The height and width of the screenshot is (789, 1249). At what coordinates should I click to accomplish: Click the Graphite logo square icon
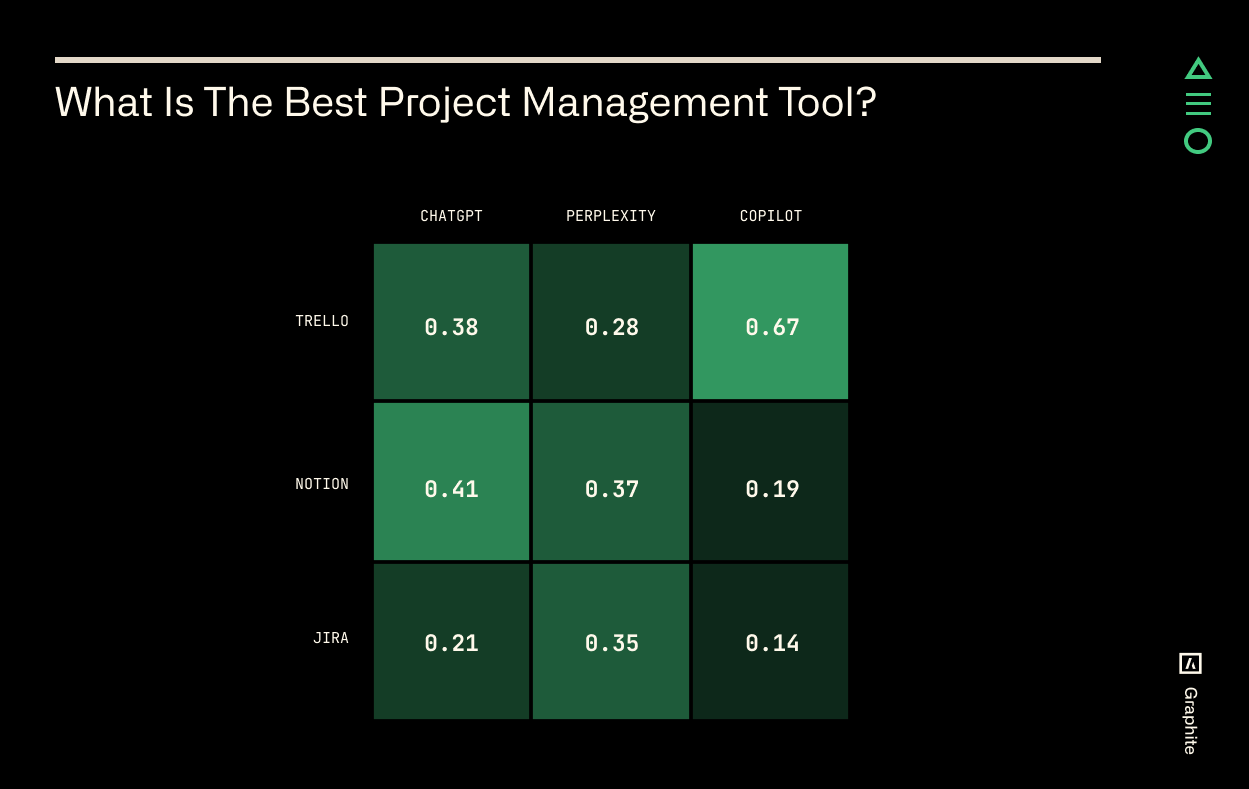(1190, 663)
